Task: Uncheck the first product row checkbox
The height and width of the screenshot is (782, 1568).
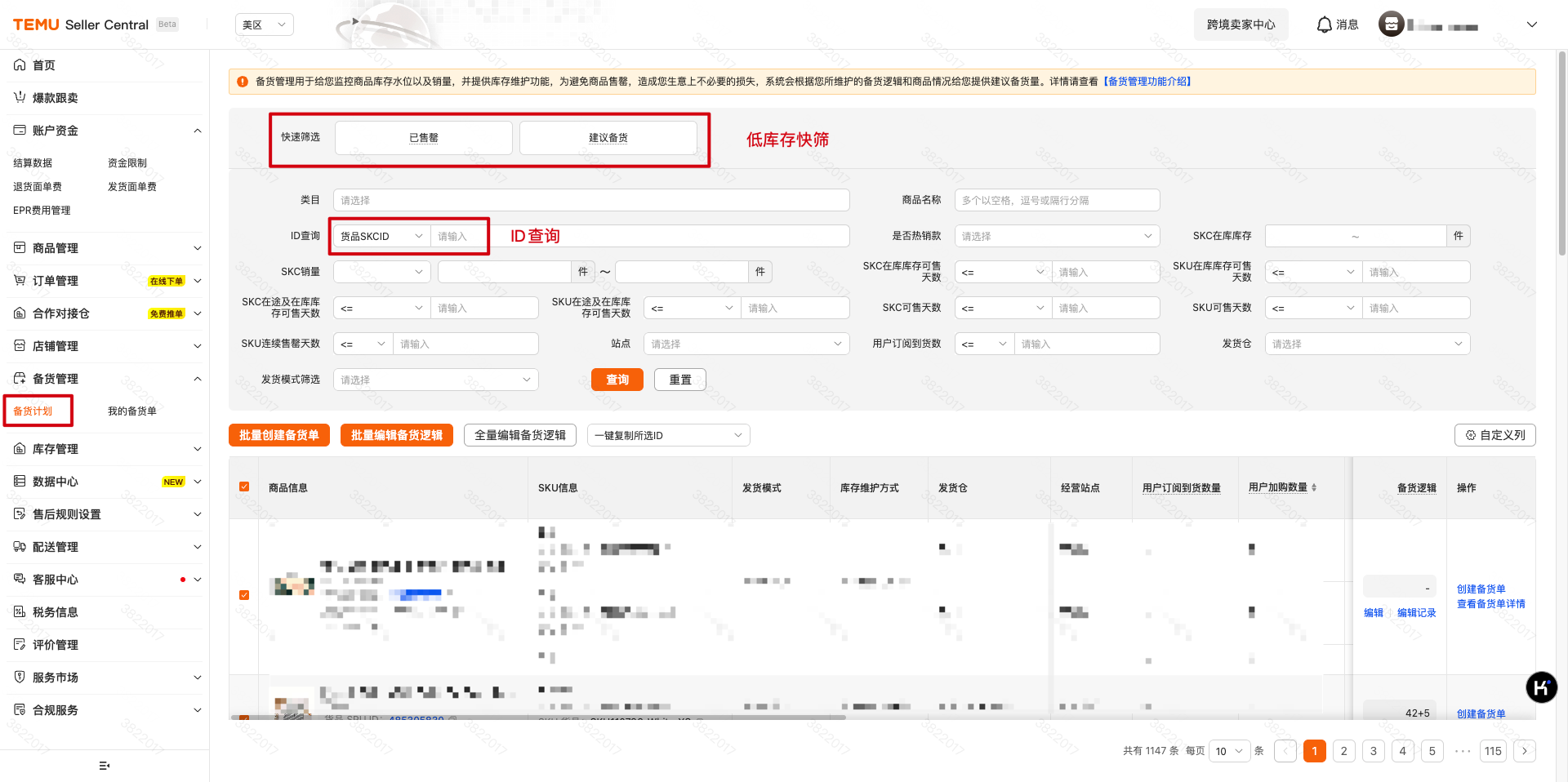Action: point(244,595)
